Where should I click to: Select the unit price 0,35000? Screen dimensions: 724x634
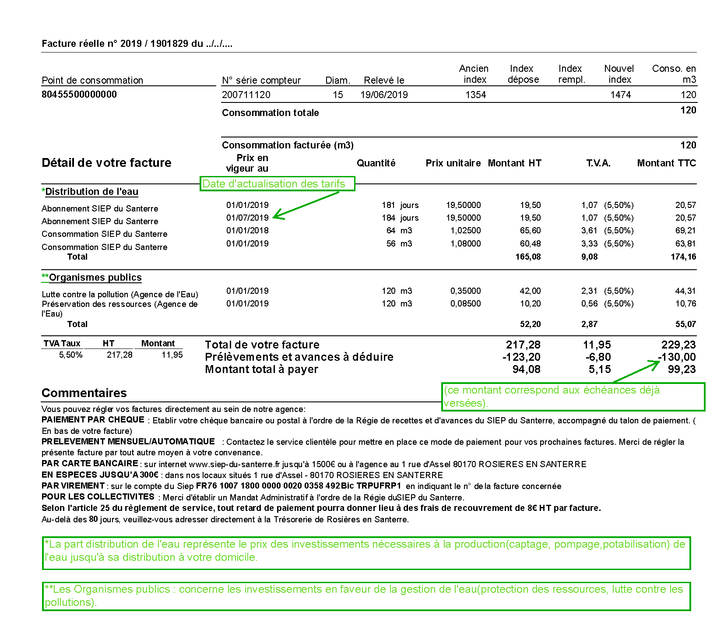pos(465,291)
